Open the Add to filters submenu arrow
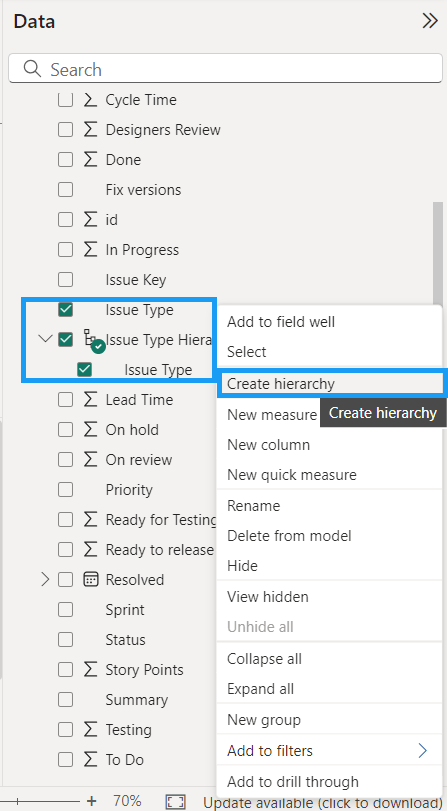The width and height of the screenshot is (448, 811). coord(423,750)
